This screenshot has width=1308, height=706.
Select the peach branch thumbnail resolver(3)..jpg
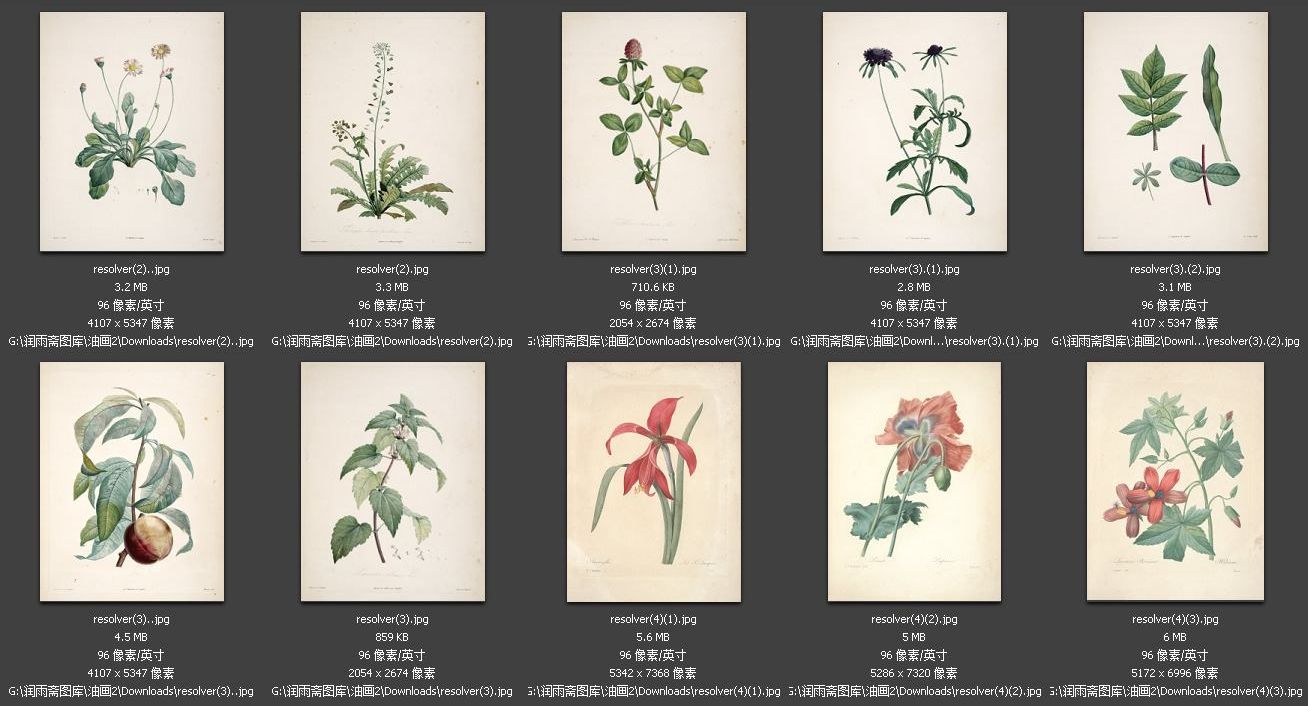pyautogui.click(x=132, y=482)
